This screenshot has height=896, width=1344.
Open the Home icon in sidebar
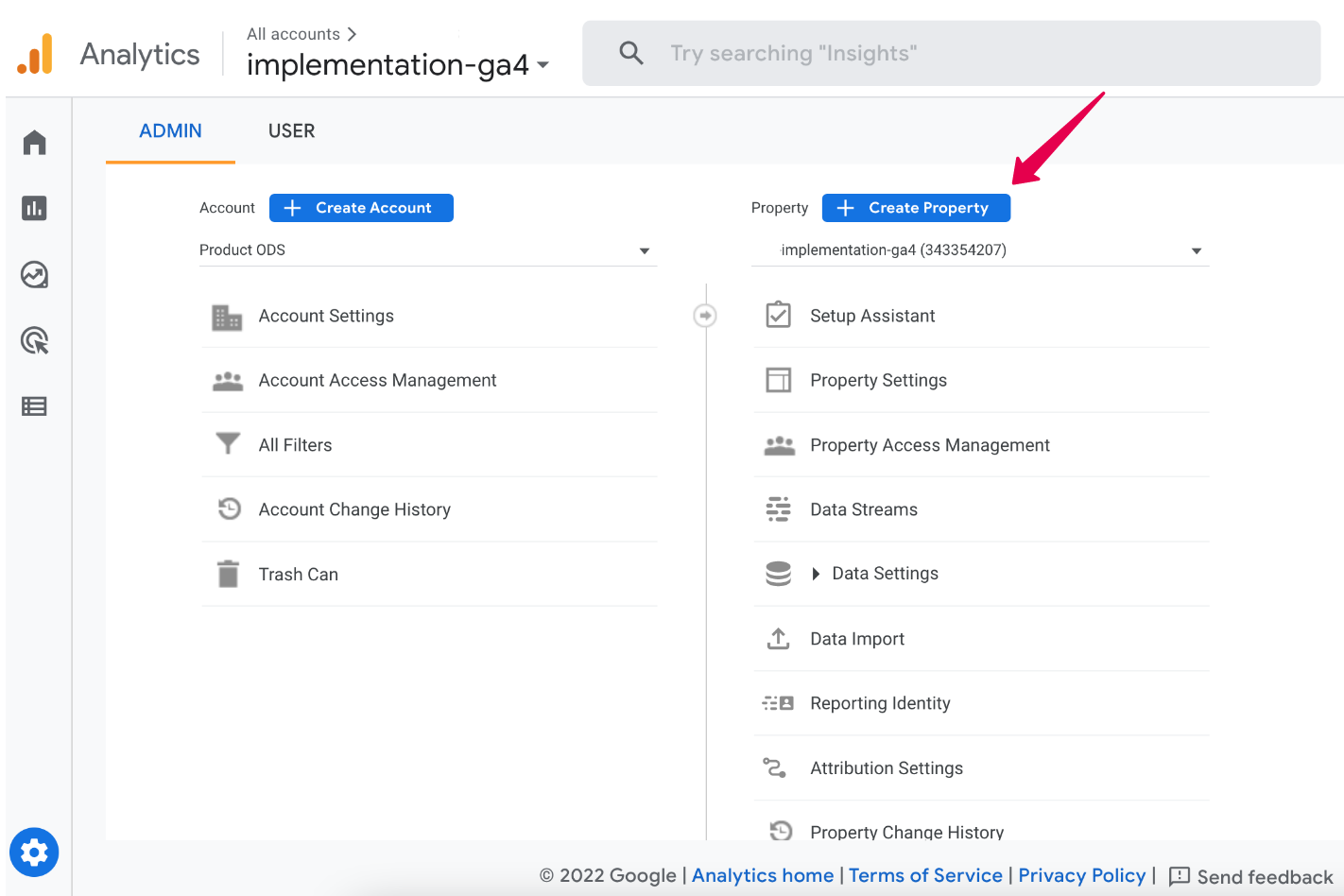pos(35,143)
